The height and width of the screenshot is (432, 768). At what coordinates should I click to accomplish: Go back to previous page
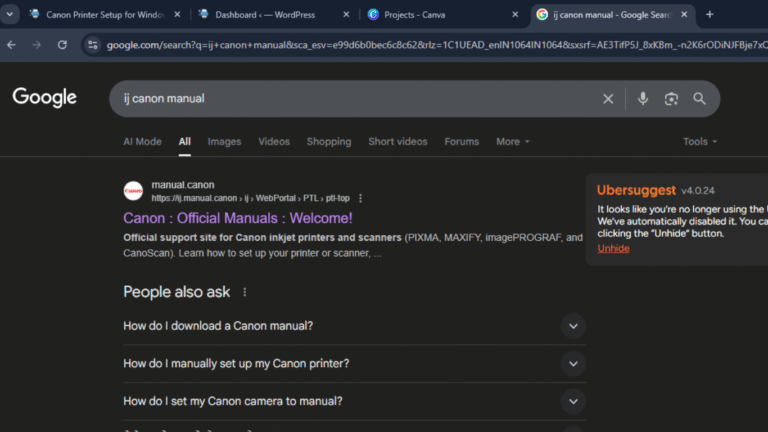(12, 45)
